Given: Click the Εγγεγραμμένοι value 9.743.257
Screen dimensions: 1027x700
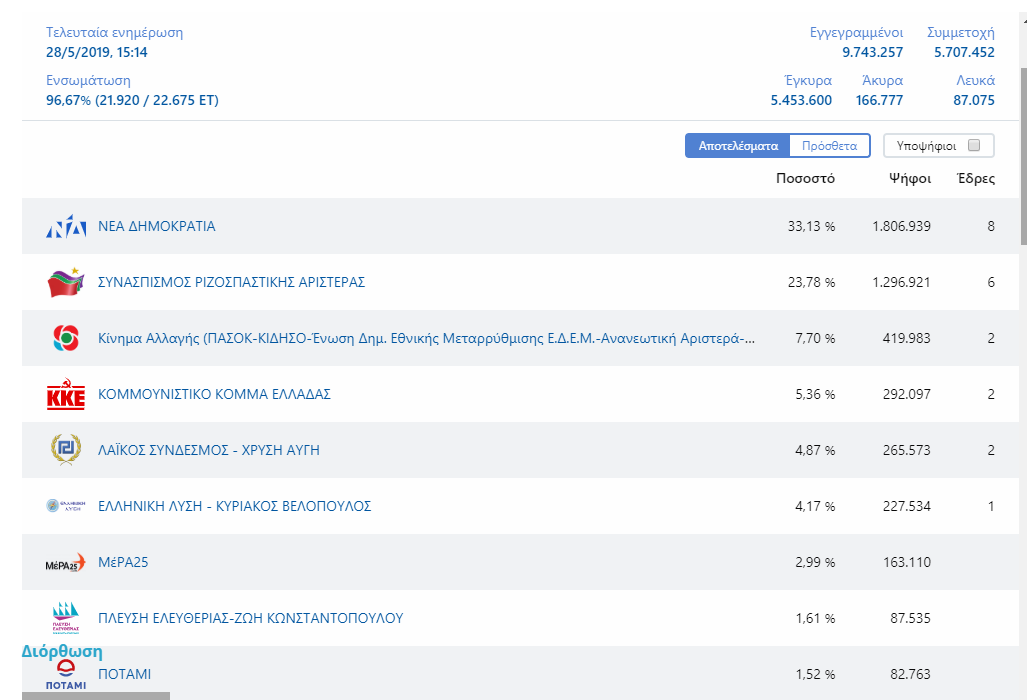Looking at the screenshot, I should (x=872, y=52).
